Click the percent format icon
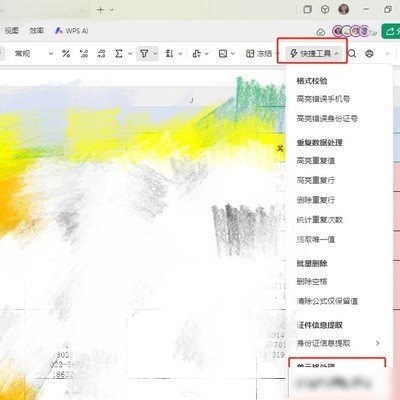This screenshot has width=400, height=400. [66, 54]
